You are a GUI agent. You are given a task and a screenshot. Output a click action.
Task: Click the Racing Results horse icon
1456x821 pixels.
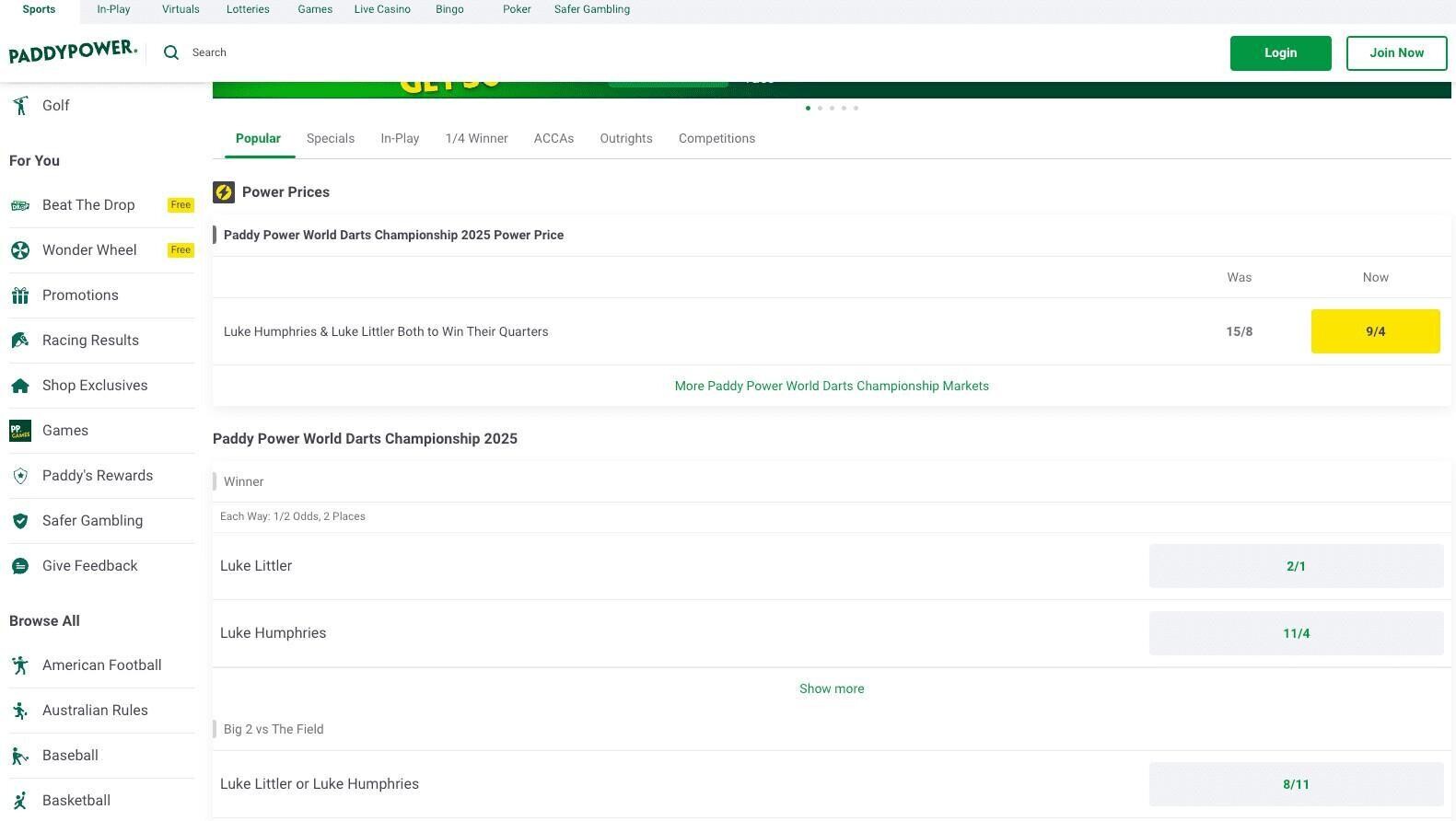click(x=20, y=341)
